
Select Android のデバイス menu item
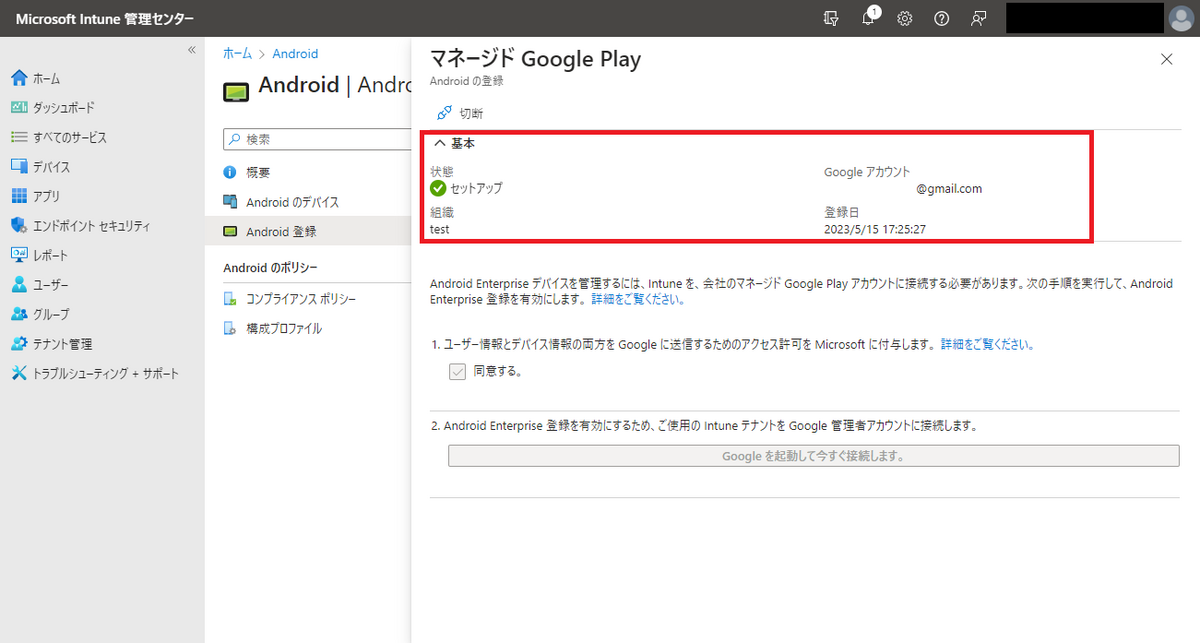coord(292,202)
